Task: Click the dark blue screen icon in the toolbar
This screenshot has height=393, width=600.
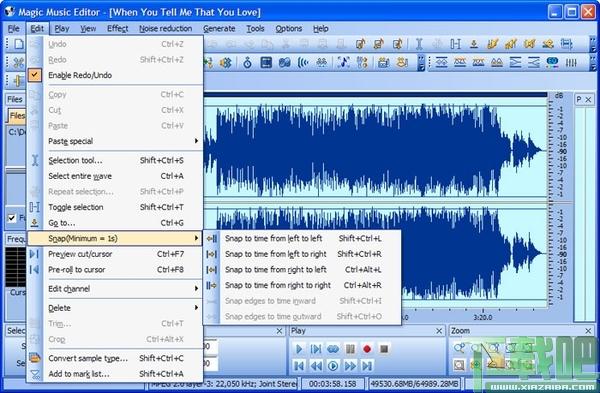Action: [x=266, y=62]
